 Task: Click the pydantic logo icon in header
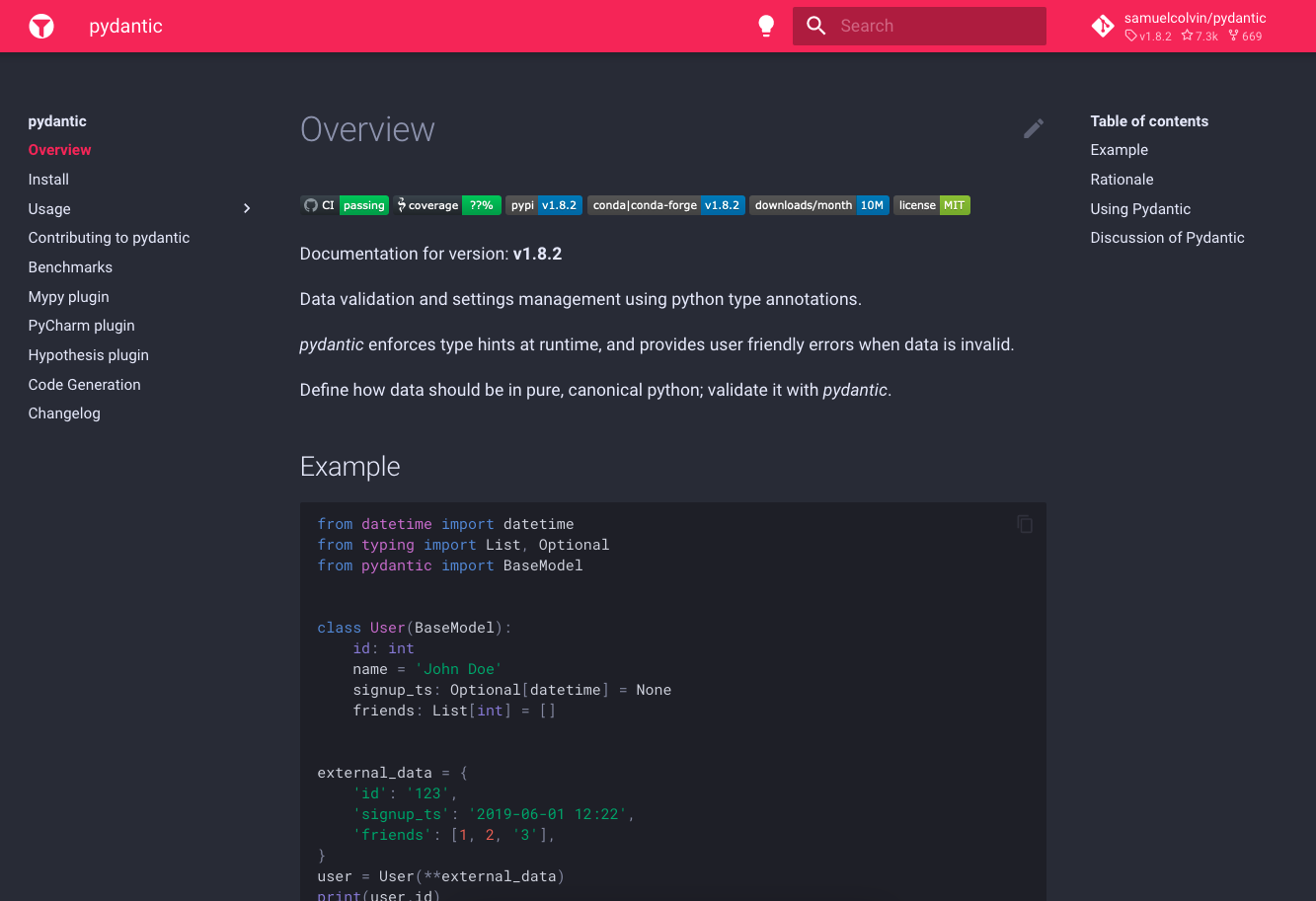[x=41, y=26]
